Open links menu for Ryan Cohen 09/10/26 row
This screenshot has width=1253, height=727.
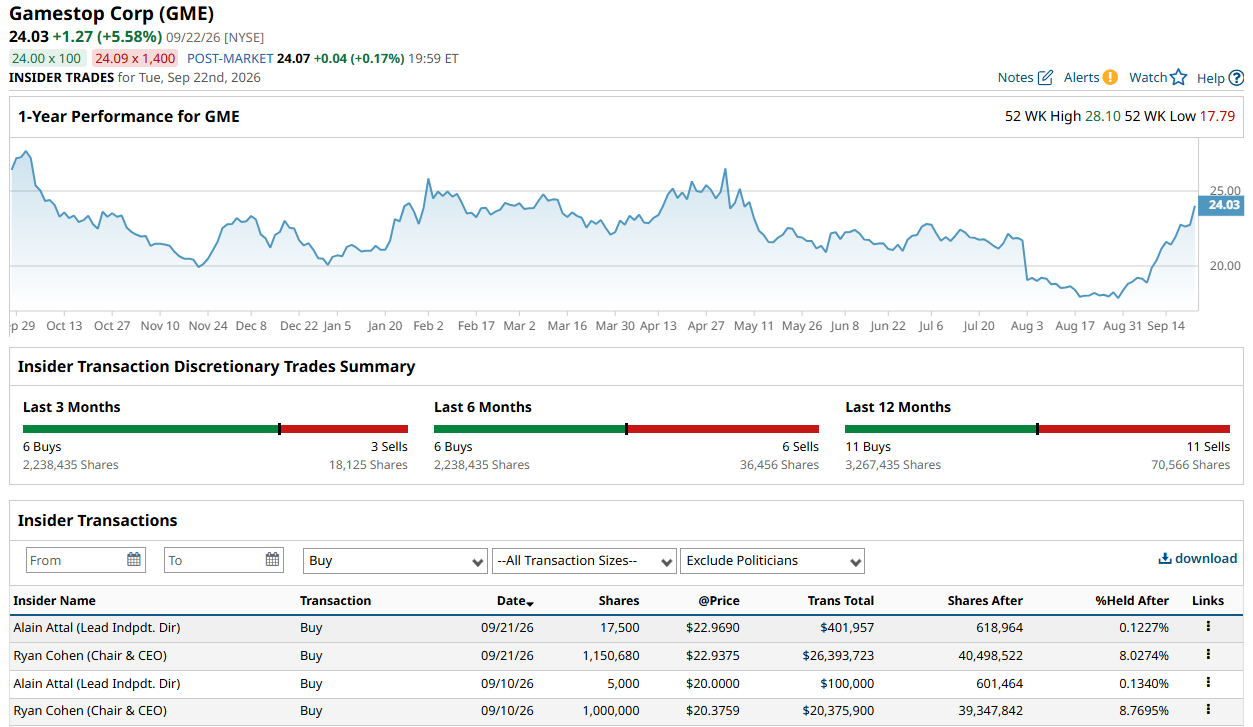pyautogui.click(x=1208, y=711)
